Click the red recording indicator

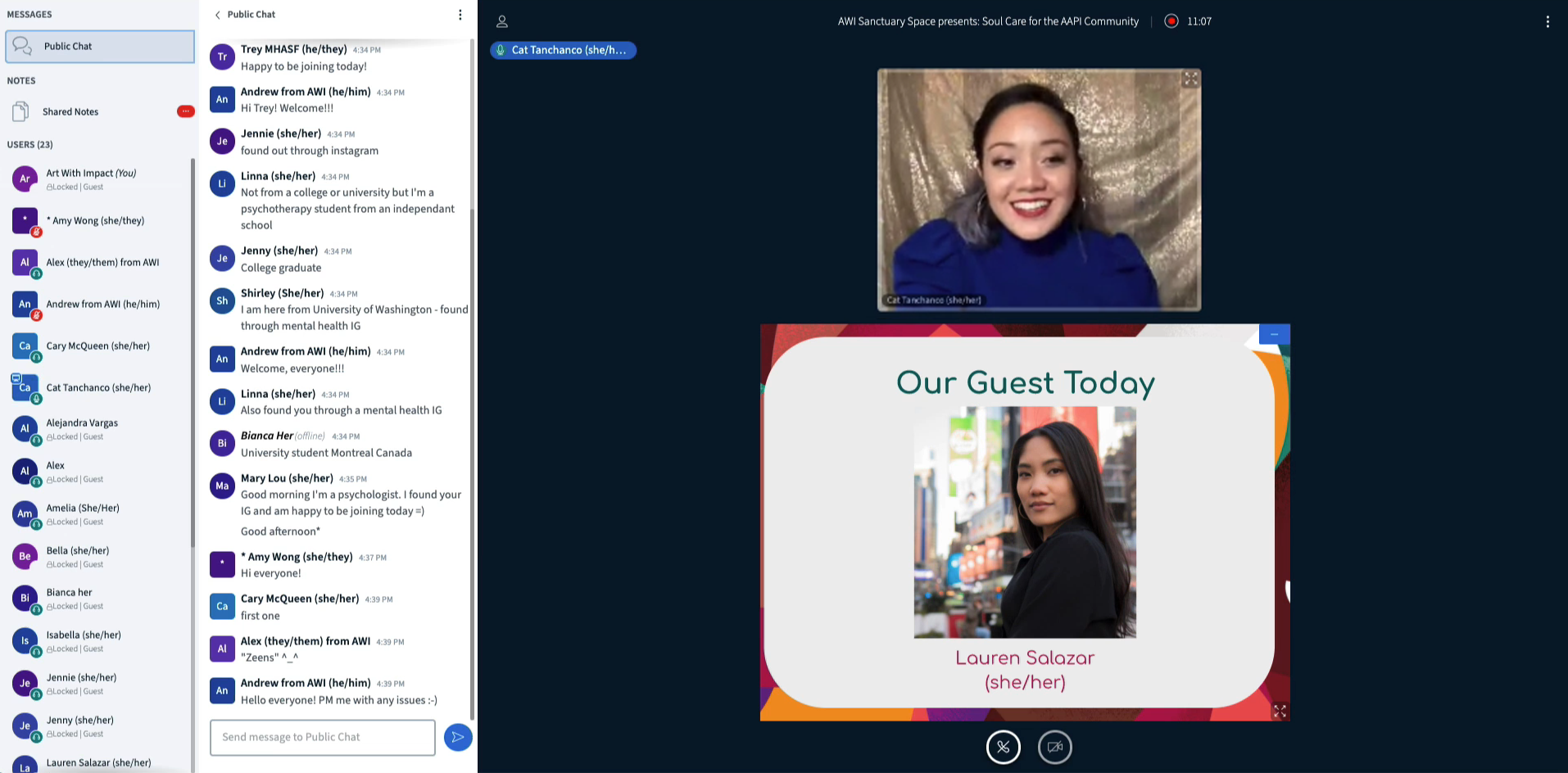coord(1171,21)
